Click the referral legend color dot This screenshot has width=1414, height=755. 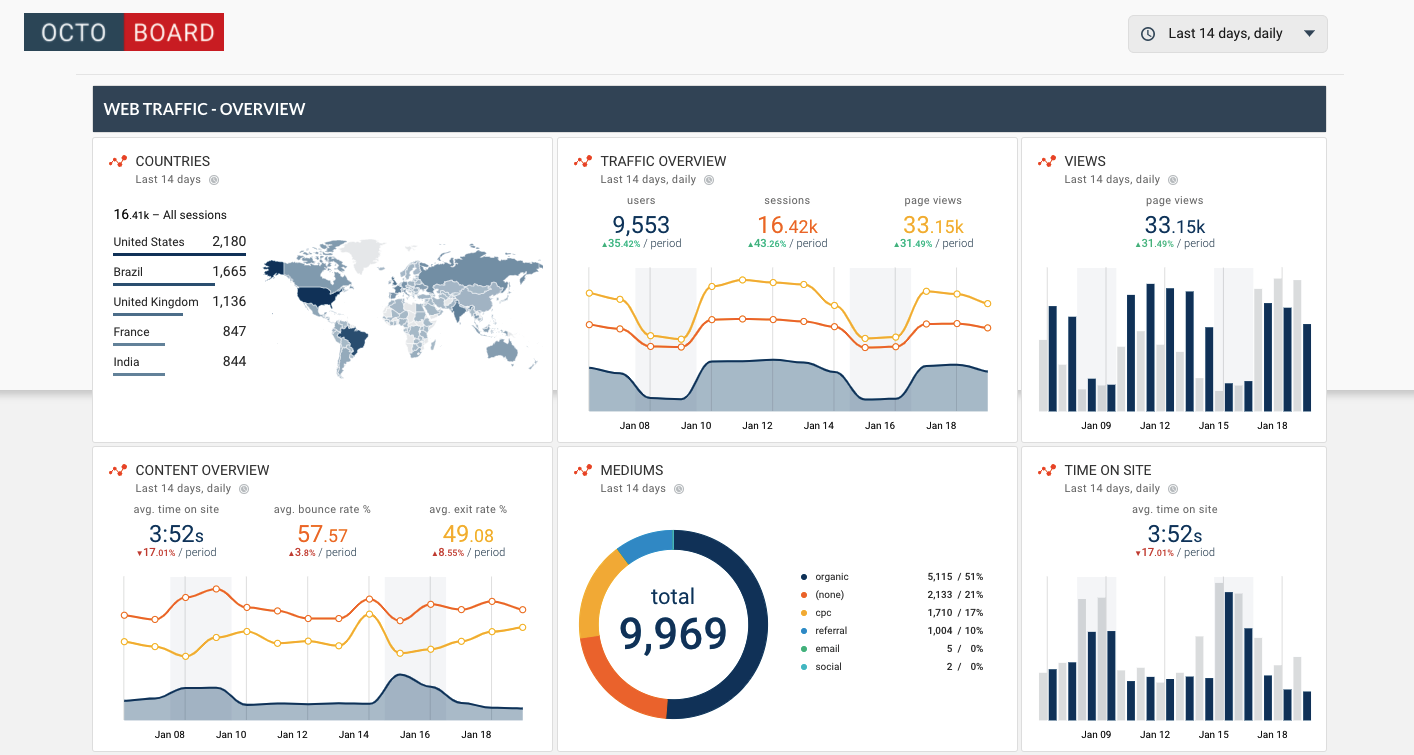tap(804, 631)
